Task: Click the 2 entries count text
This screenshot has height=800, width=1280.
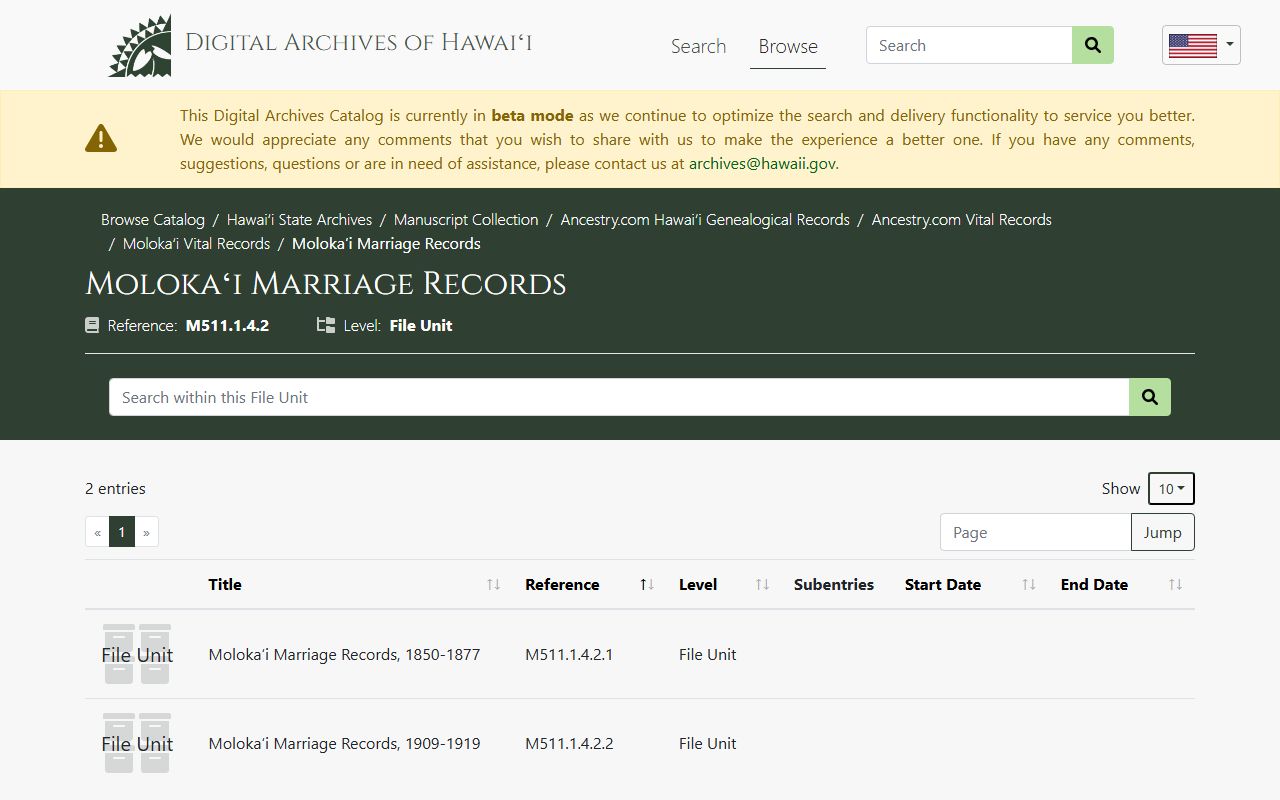Action: (x=116, y=488)
